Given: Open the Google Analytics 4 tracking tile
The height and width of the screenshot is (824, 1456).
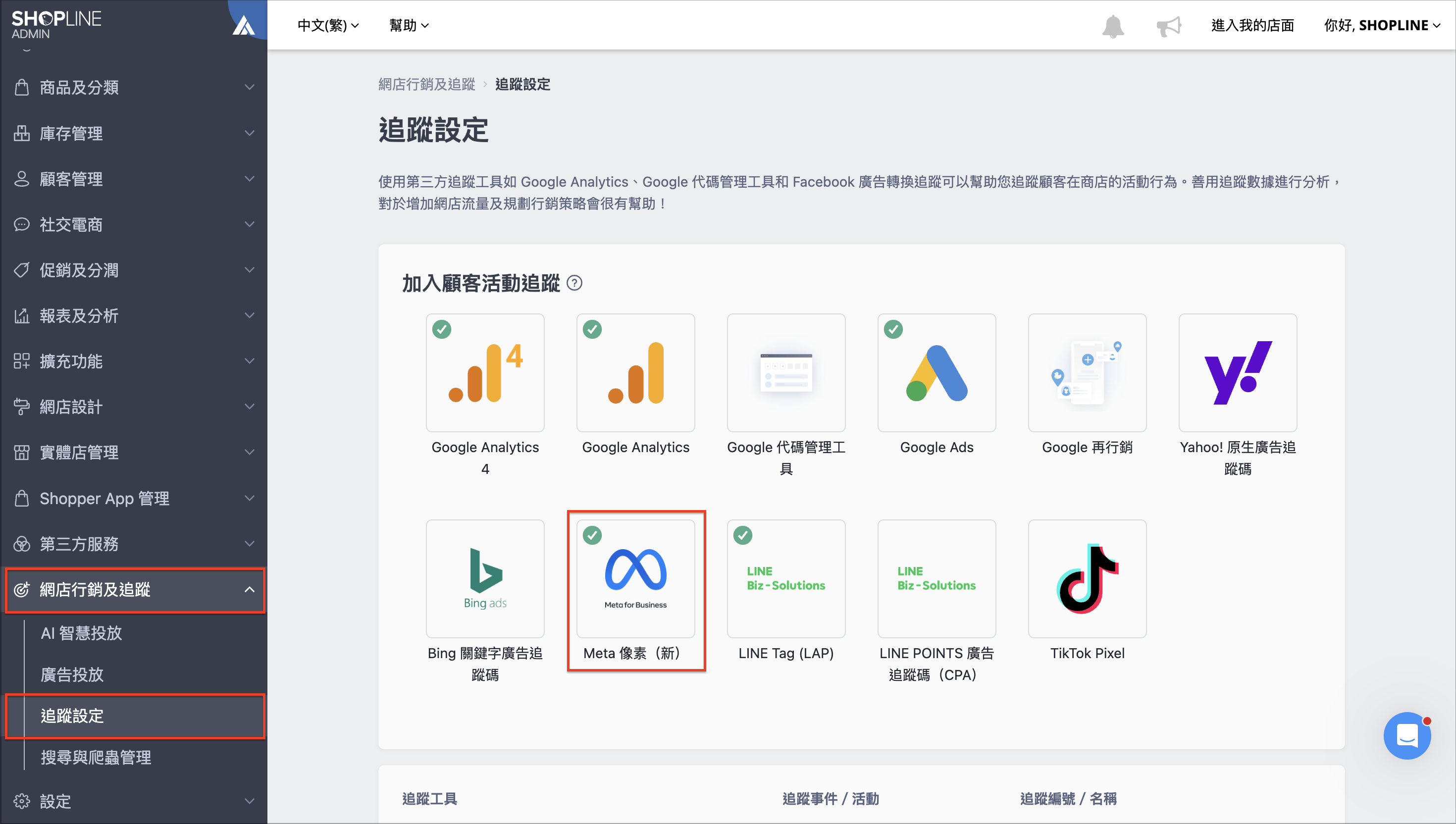Looking at the screenshot, I should pos(485,373).
